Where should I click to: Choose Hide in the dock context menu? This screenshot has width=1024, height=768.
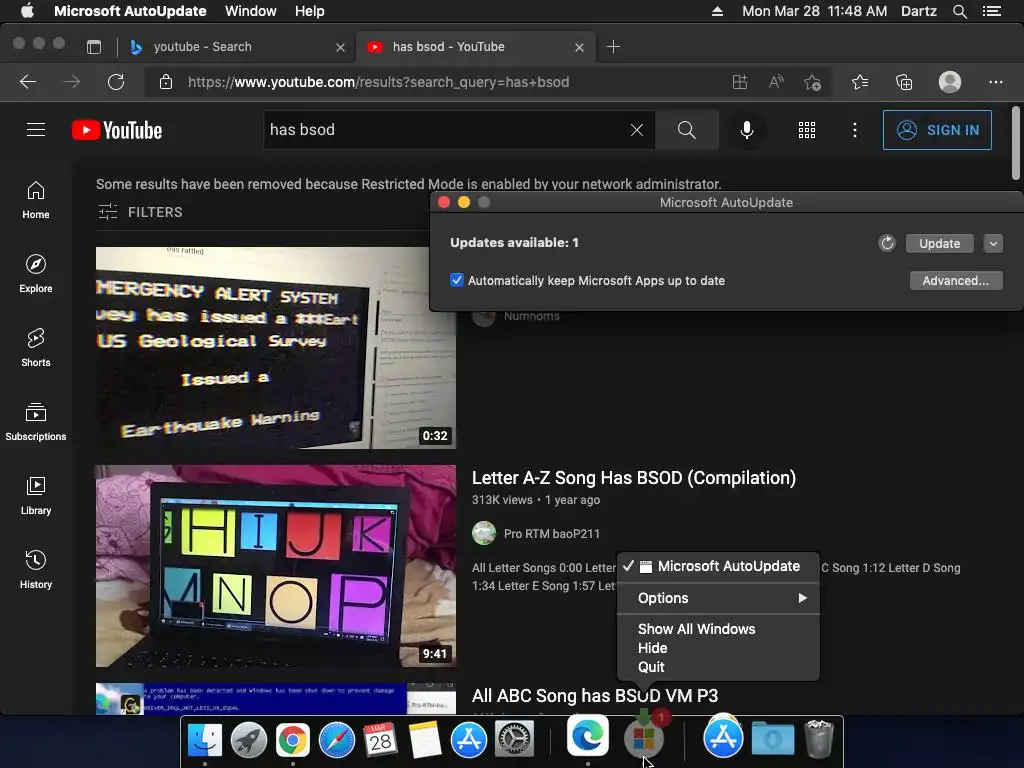pos(652,648)
